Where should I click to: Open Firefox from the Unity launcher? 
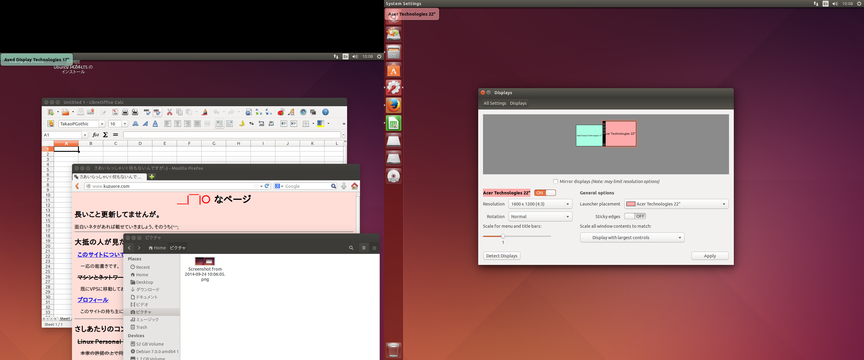393,105
